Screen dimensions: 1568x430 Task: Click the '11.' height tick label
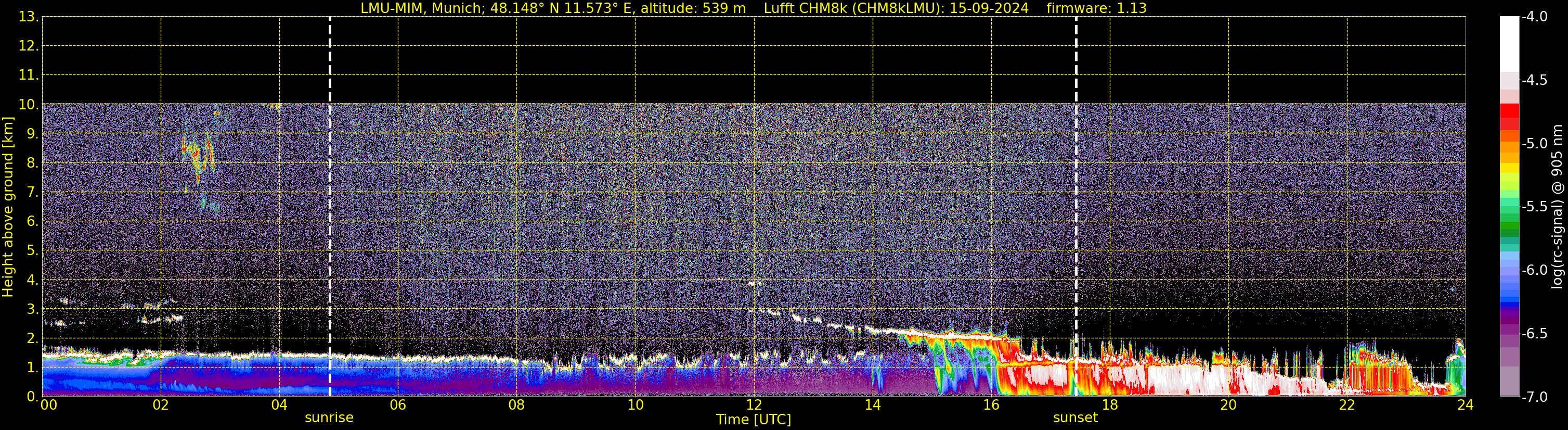tap(29, 75)
